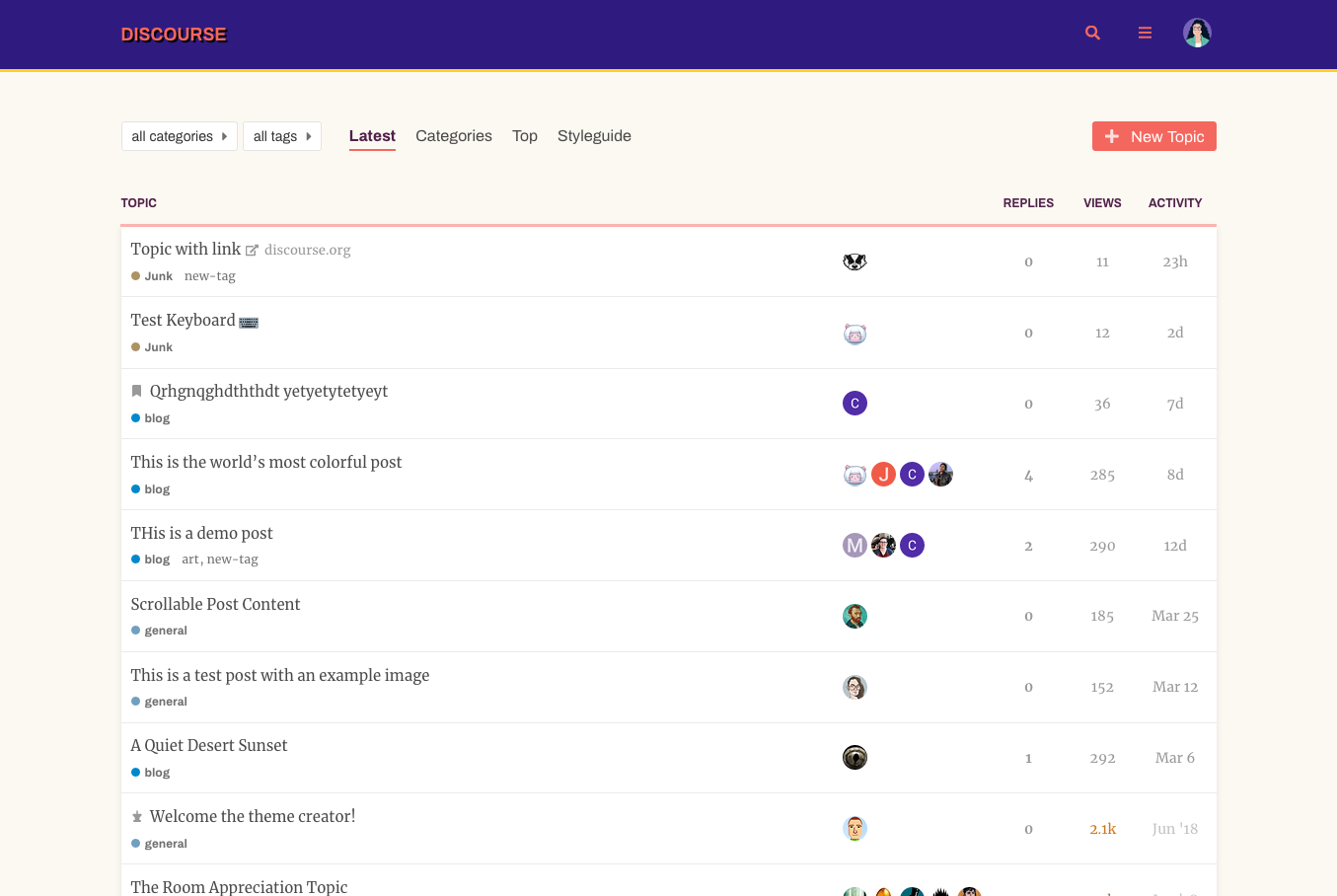Open the "all categories" dropdown
The image size is (1337, 896).
[179, 136]
